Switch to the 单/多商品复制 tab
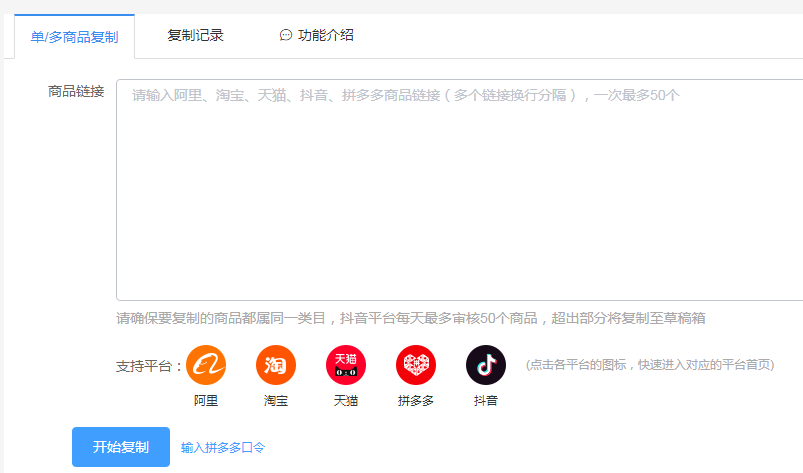The image size is (803, 473). [x=75, y=37]
